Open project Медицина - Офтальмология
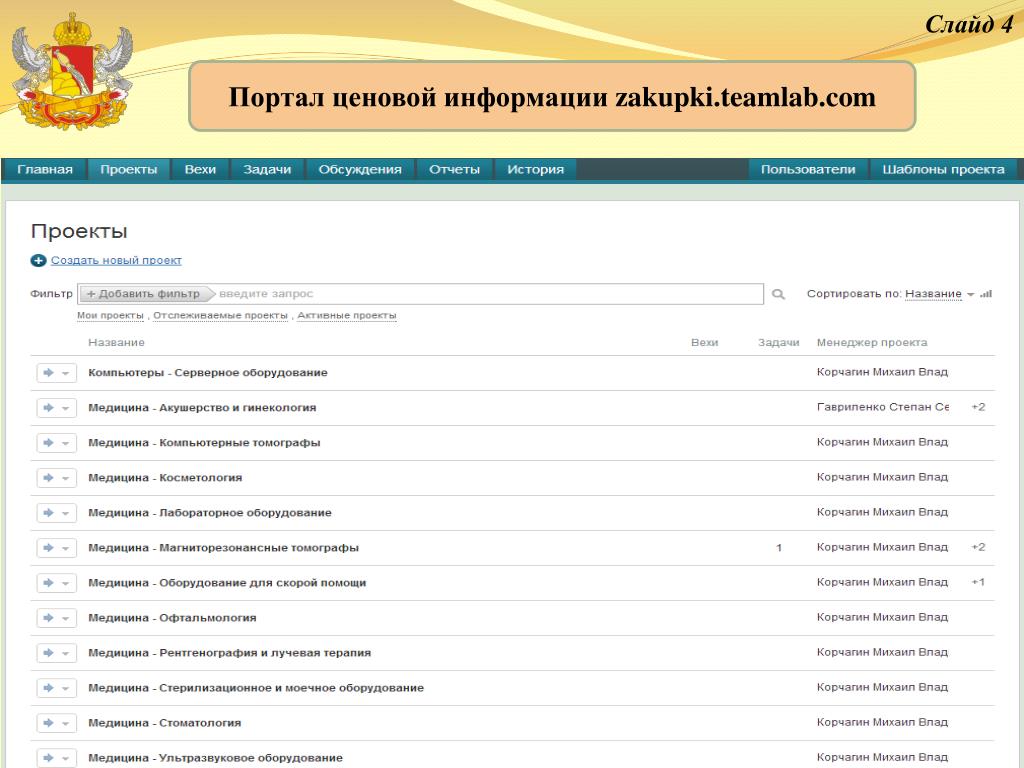This screenshot has width=1024, height=768. (172, 618)
